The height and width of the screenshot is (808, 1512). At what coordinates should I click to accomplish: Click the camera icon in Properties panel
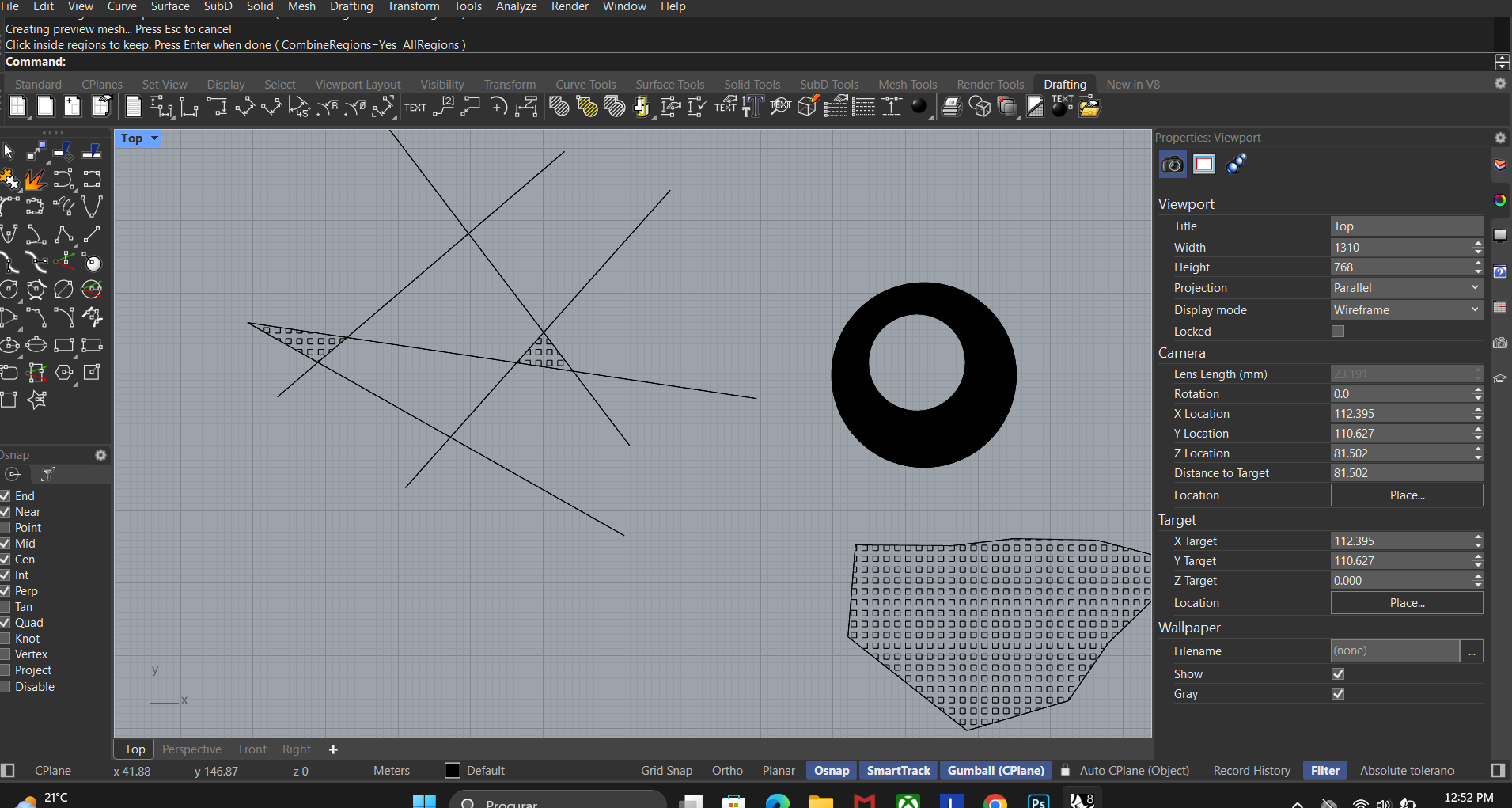(1173, 165)
